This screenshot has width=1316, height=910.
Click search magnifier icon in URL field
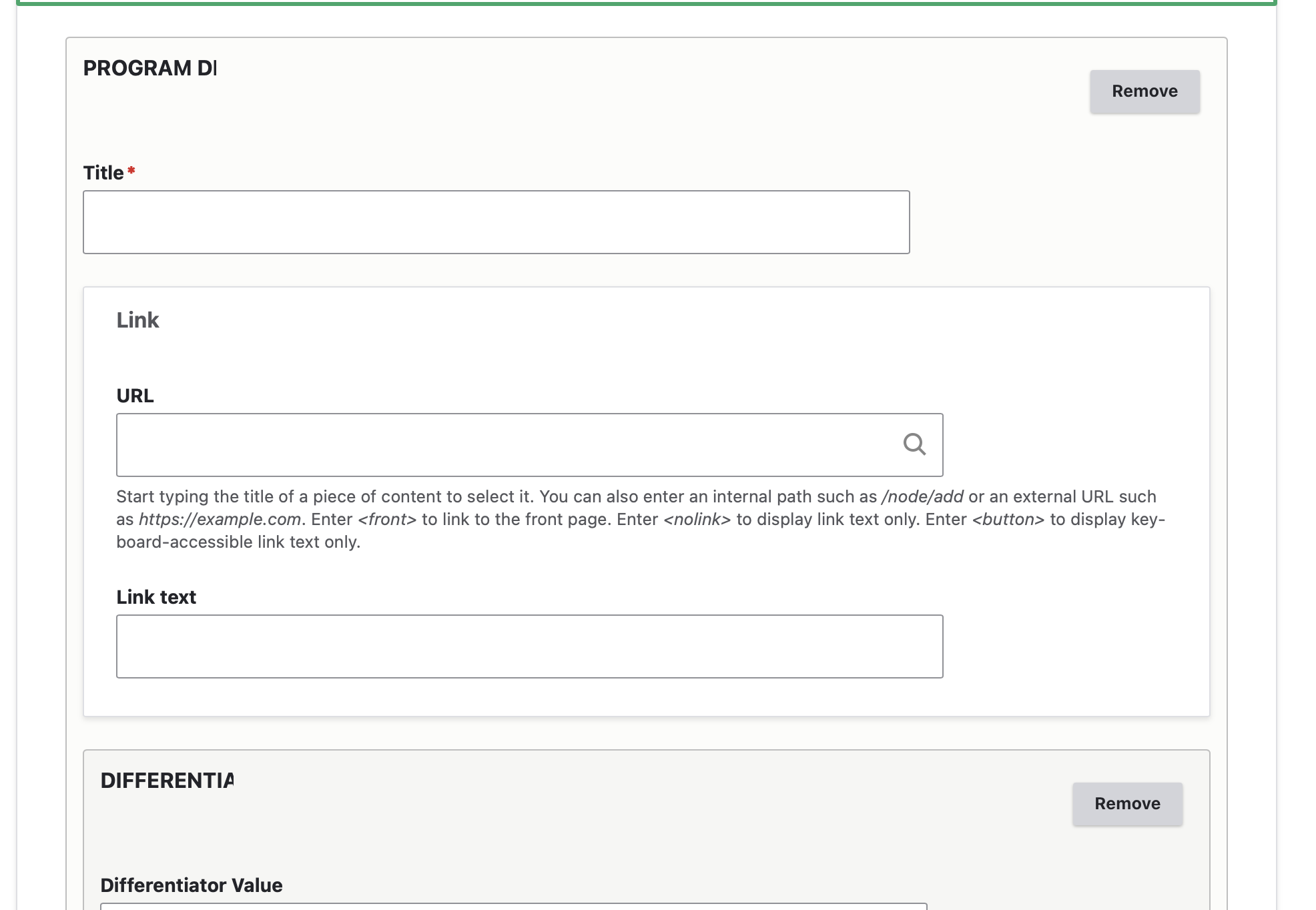tap(914, 444)
